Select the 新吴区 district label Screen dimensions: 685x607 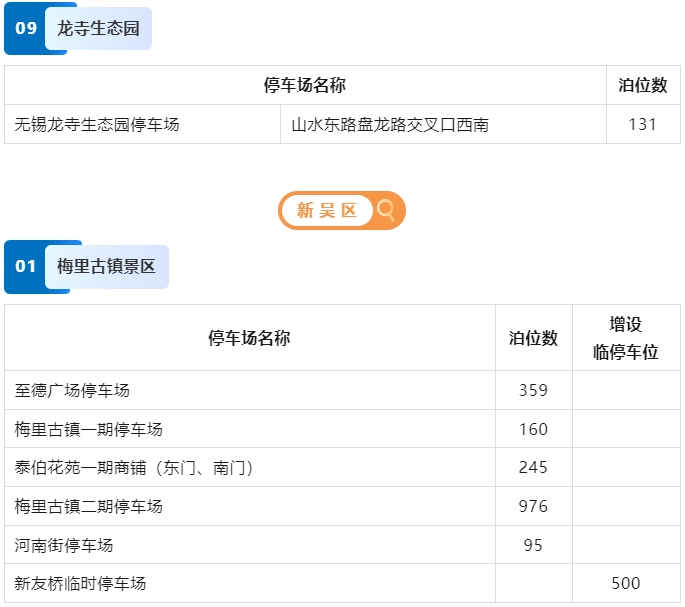click(327, 210)
